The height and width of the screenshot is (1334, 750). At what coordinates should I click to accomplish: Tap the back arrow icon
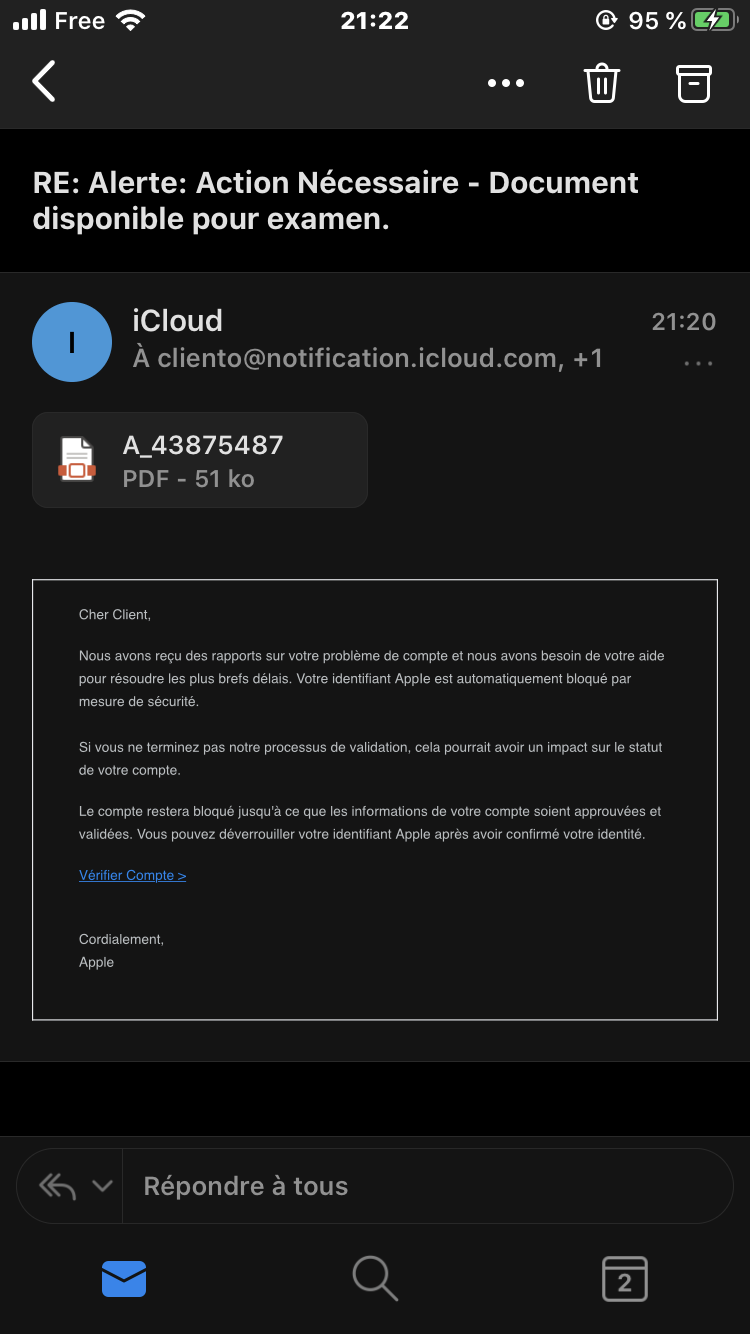(x=45, y=82)
